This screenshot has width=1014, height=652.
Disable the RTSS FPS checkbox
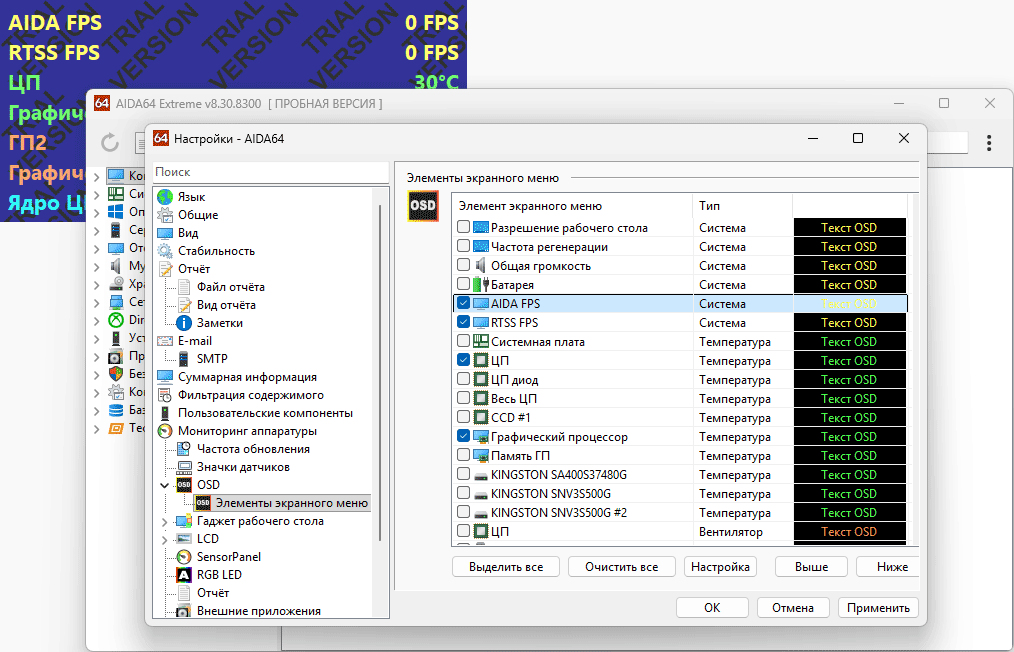[x=461, y=322]
